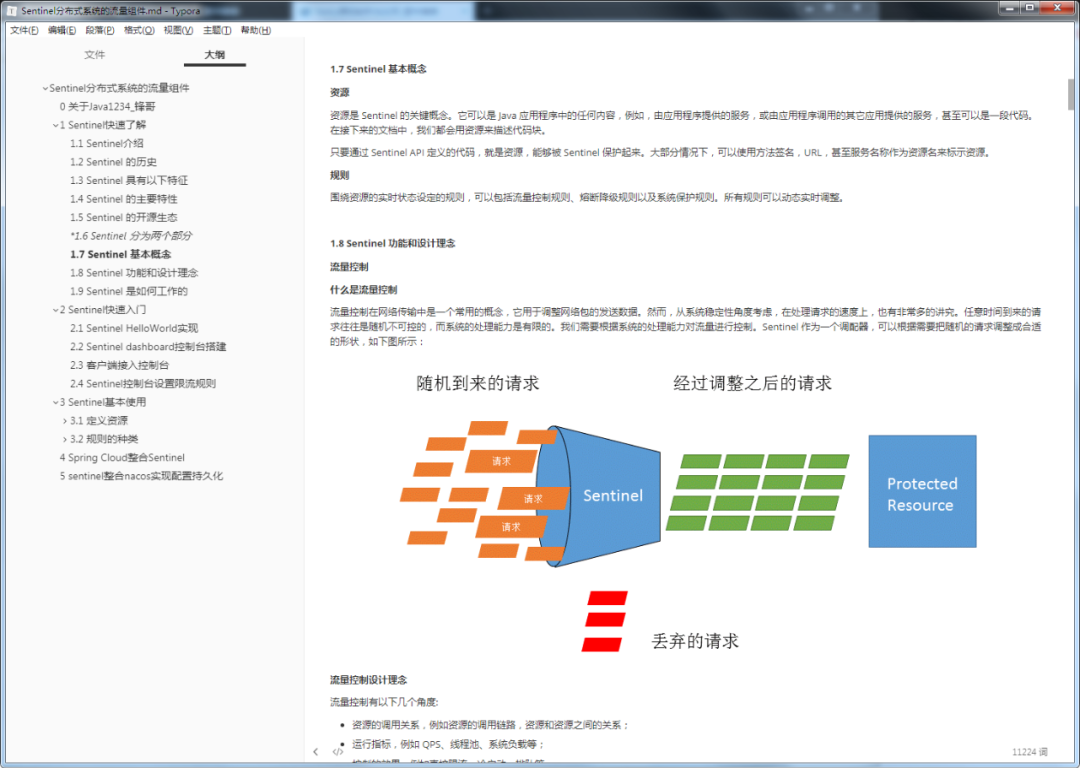Select 1.7 Sentinel 基本概念 in outline
The width and height of the screenshot is (1080, 768).
(121, 254)
